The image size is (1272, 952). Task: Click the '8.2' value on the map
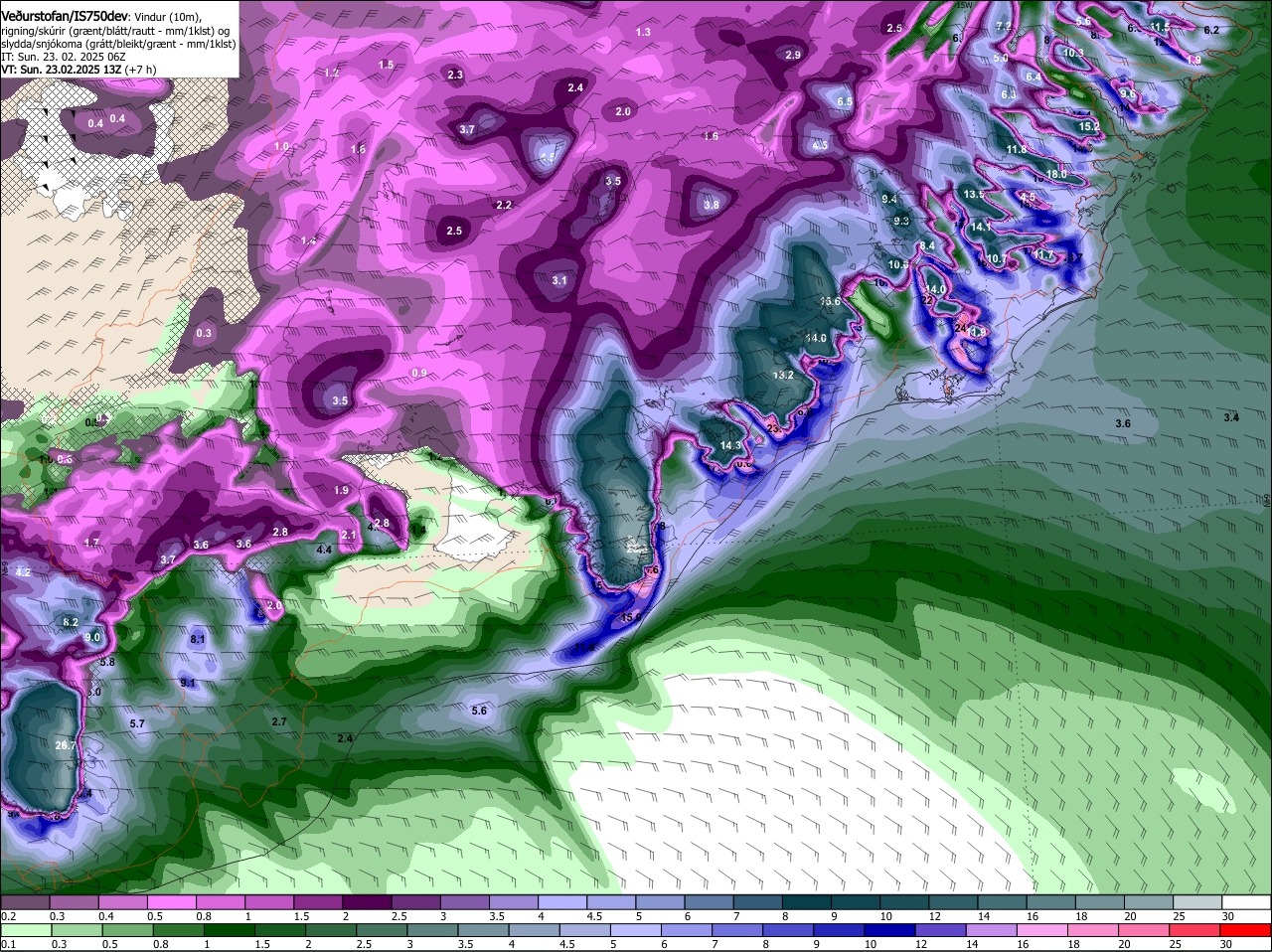point(71,623)
